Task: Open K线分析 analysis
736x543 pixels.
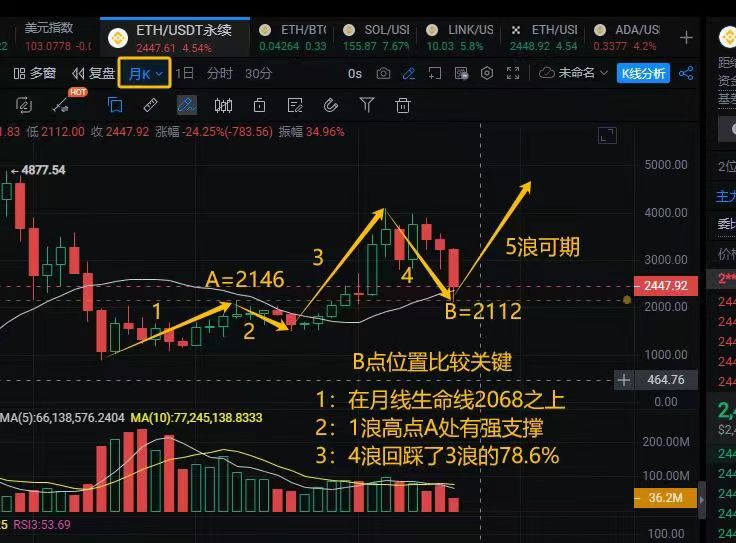Action: point(643,74)
